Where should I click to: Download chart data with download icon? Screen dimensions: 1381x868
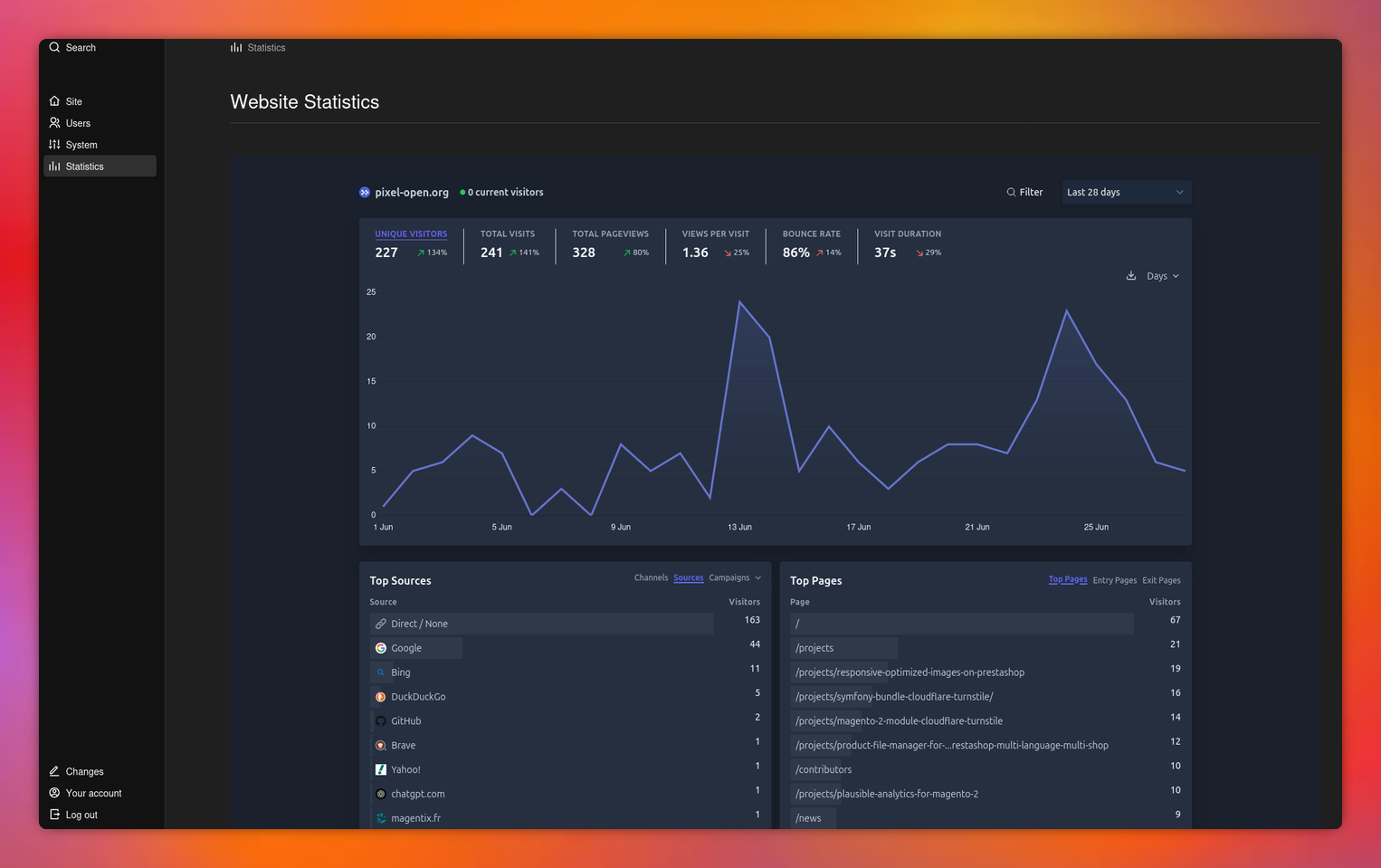pyautogui.click(x=1130, y=276)
